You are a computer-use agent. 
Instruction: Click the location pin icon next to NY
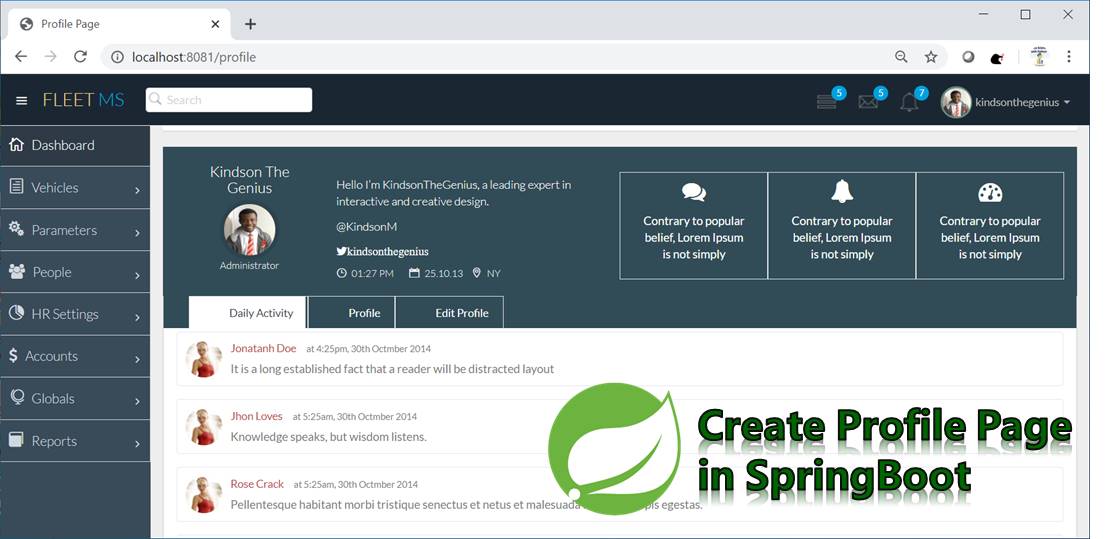coord(476,273)
